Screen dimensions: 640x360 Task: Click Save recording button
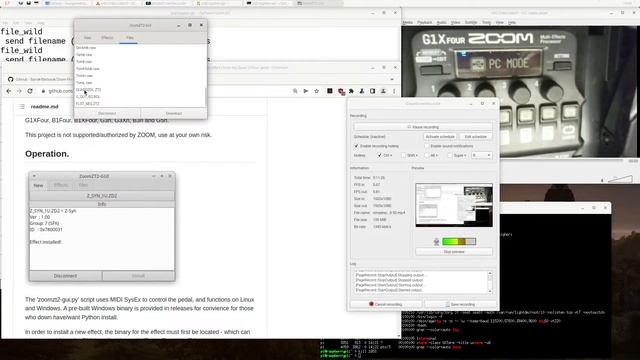coord(460,304)
